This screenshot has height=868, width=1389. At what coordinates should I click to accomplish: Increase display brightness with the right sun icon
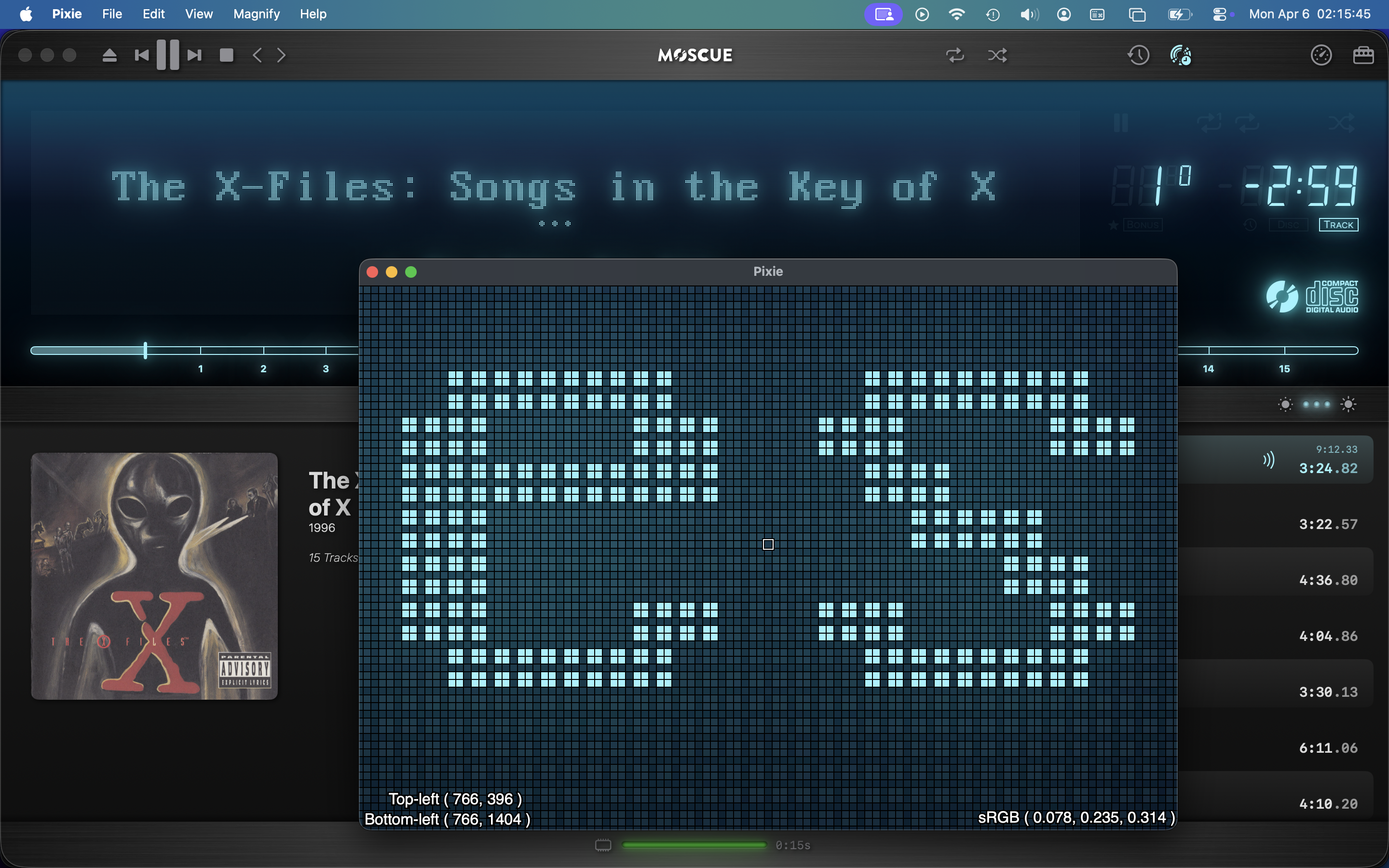(x=1348, y=404)
